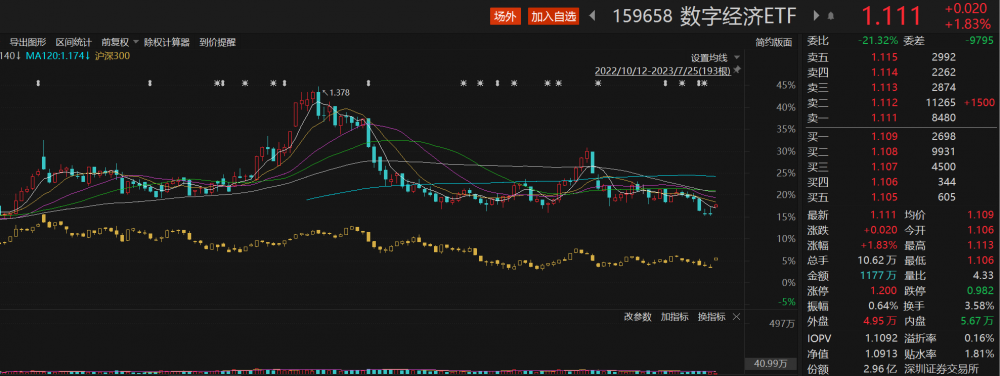Viewport: 1000px width, 376px height.
Task: Click 加指标 to add an indicator
Action: [x=674, y=317]
